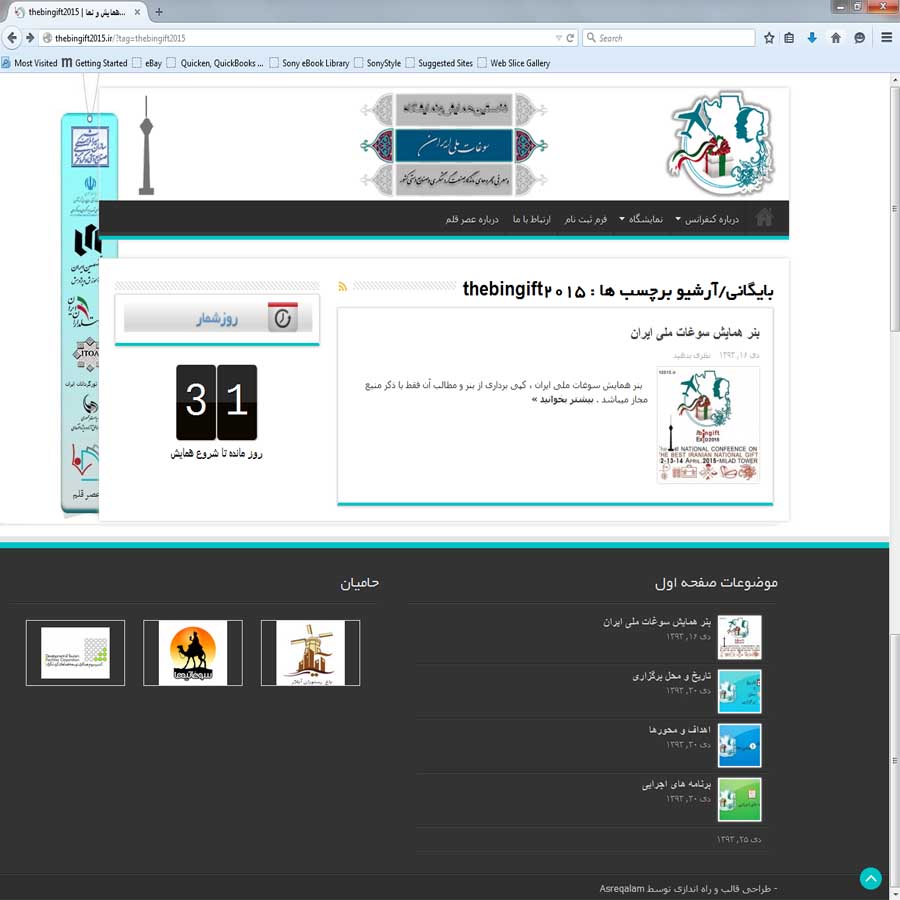
Task: Close the thebingift2015 browser tab
Action: [x=137, y=12]
